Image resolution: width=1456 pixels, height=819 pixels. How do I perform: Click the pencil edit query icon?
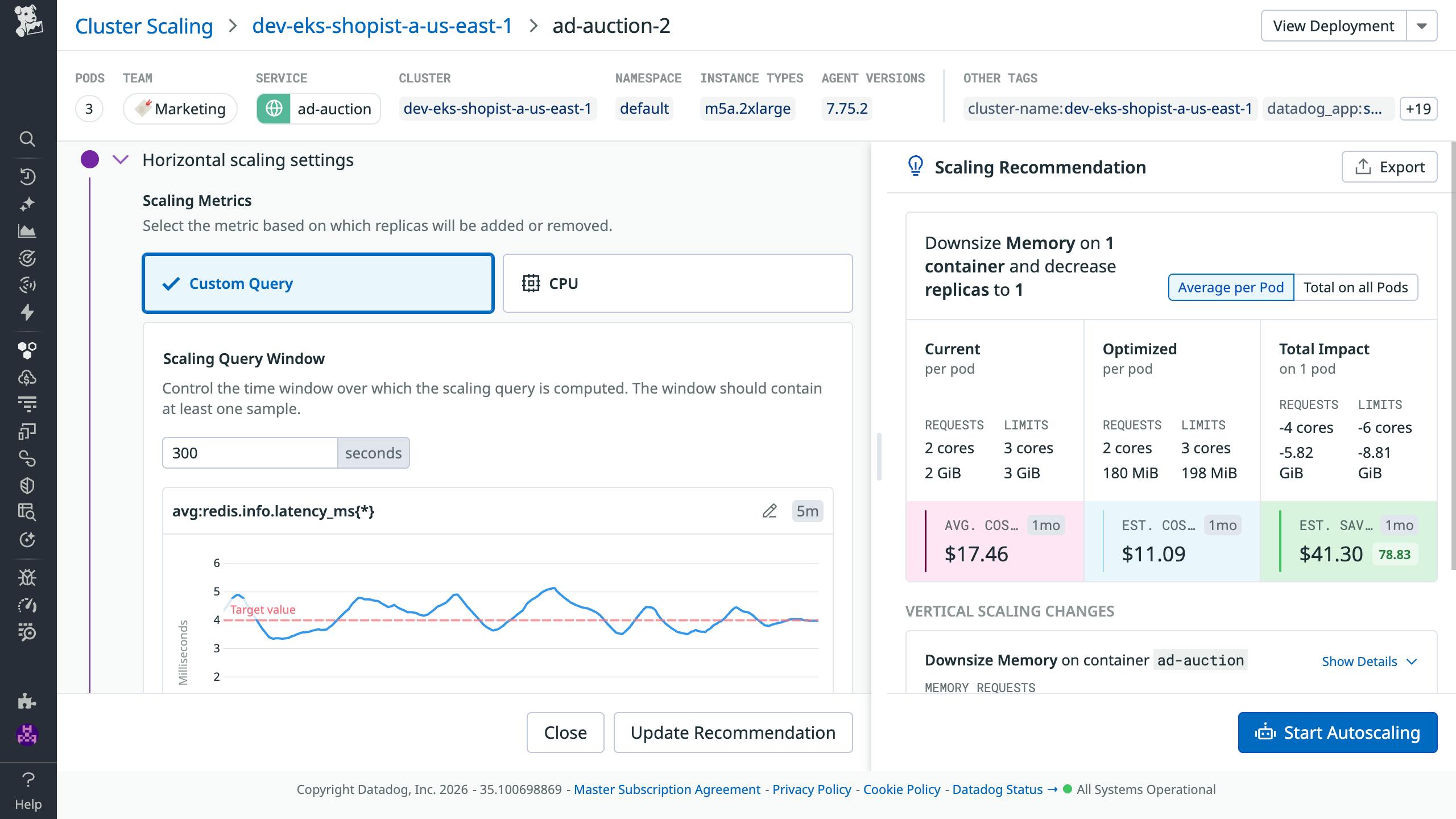[769, 511]
